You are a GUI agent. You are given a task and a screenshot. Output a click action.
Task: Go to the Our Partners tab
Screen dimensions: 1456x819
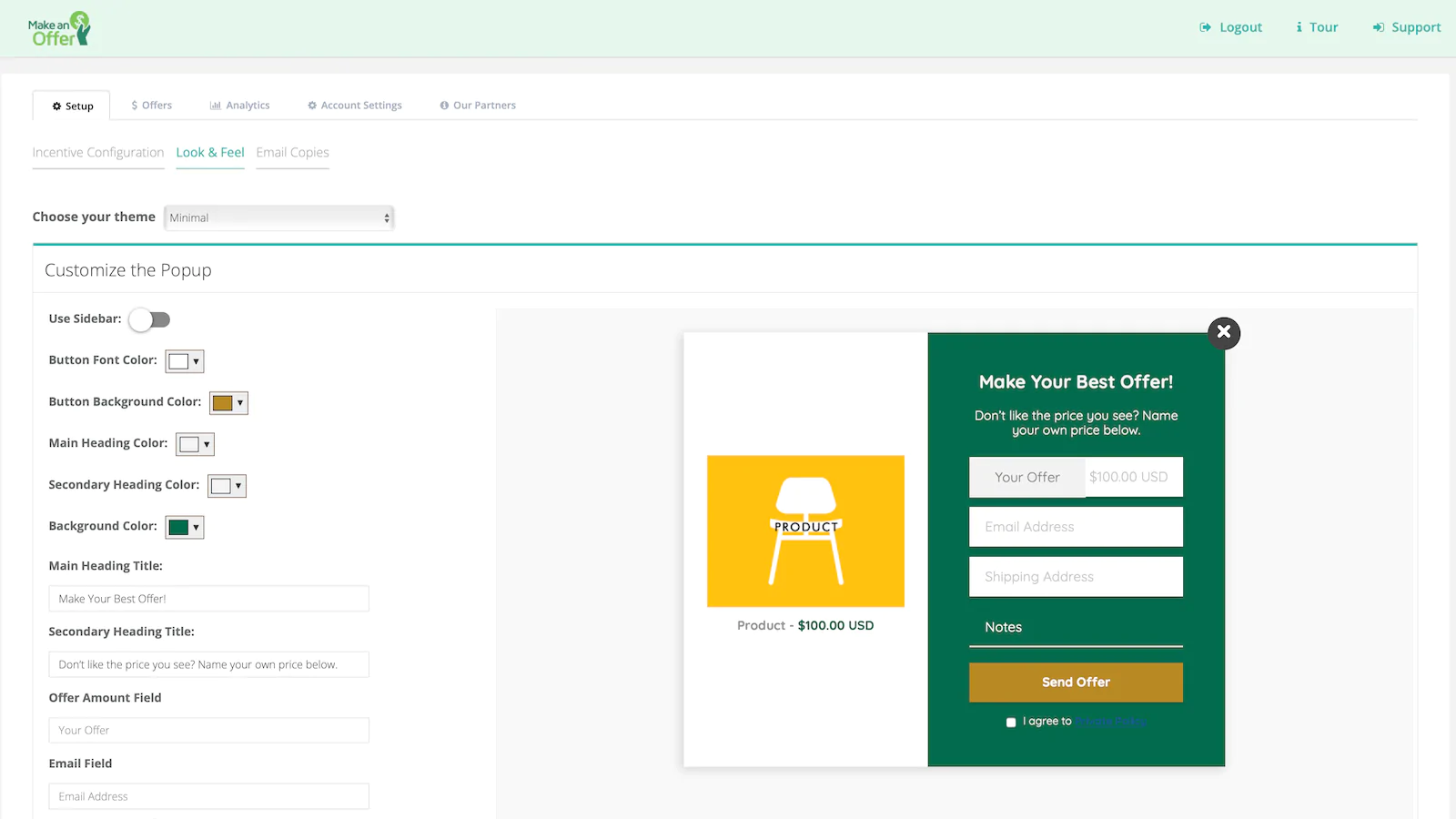(478, 106)
